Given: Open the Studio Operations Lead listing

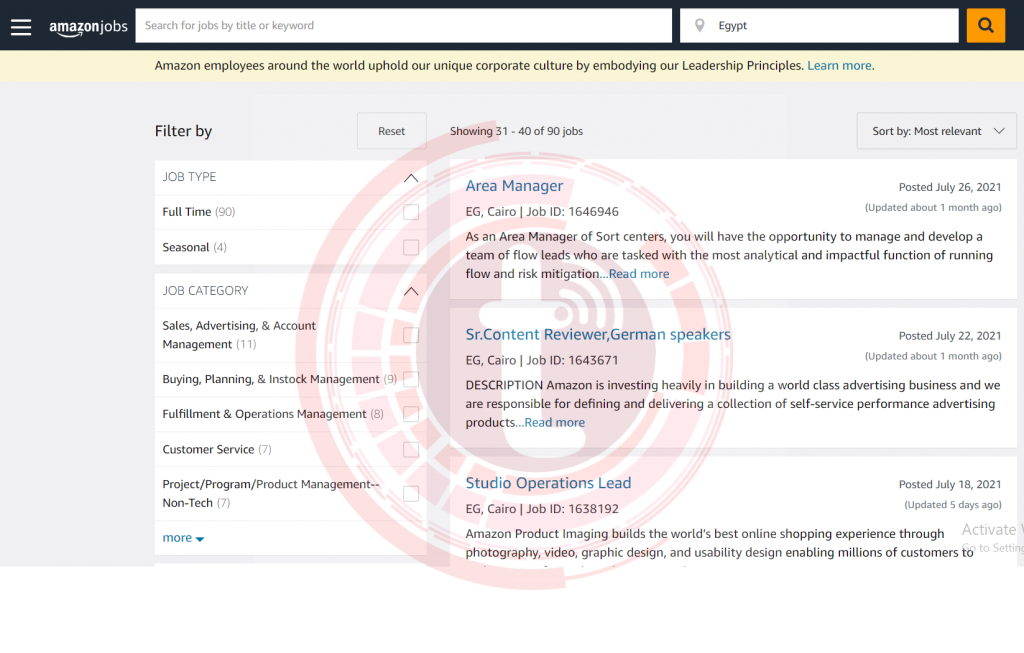Looking at the screenshot, I should (548, 483).
